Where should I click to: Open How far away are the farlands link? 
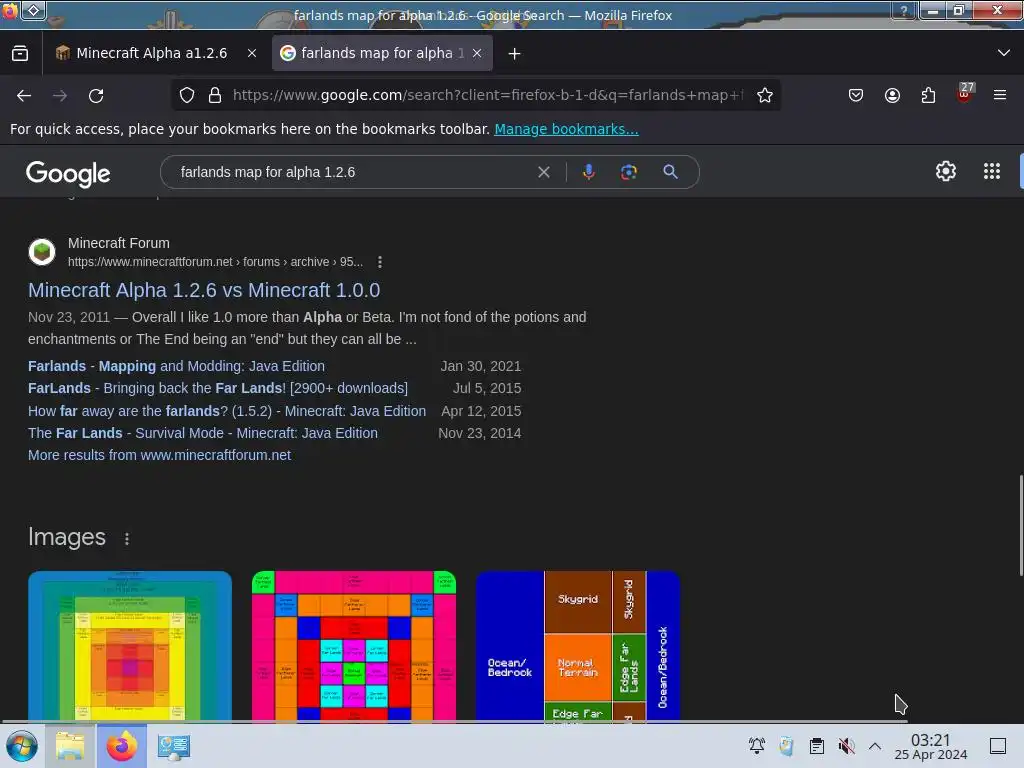[227, 411]
